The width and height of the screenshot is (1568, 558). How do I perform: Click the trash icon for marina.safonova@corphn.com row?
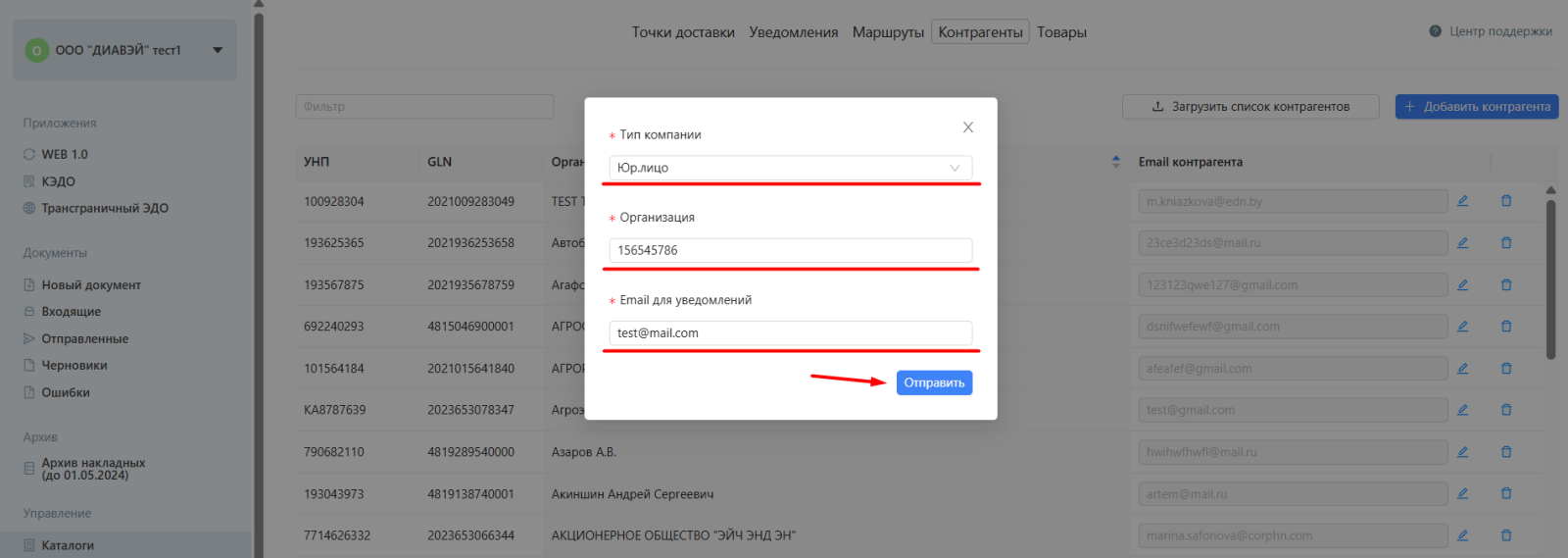(x=1506, y=535)
